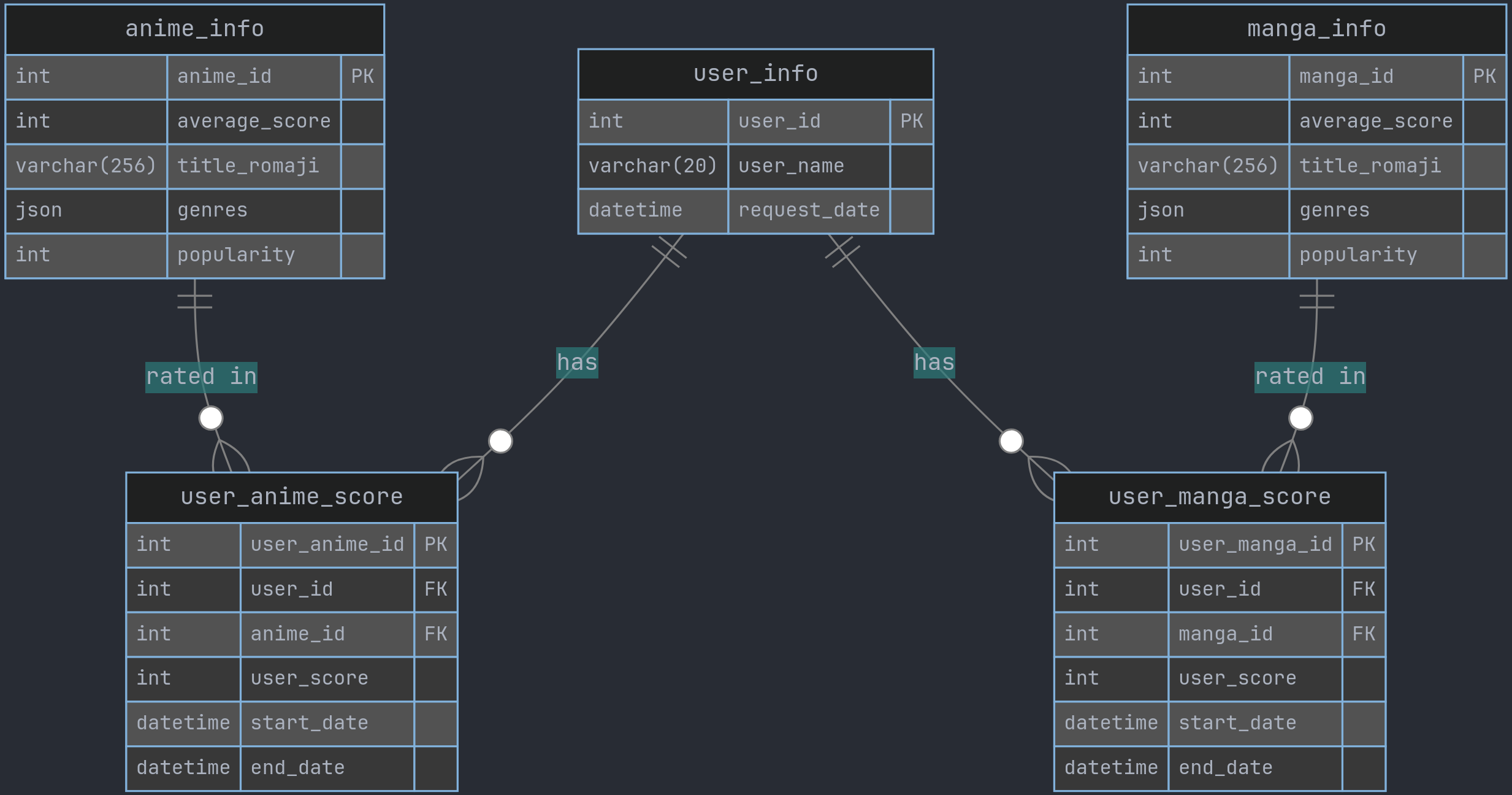Click the right 'has' relationship label
This screenshot has width=1512, height=795.
coord(934,363)
